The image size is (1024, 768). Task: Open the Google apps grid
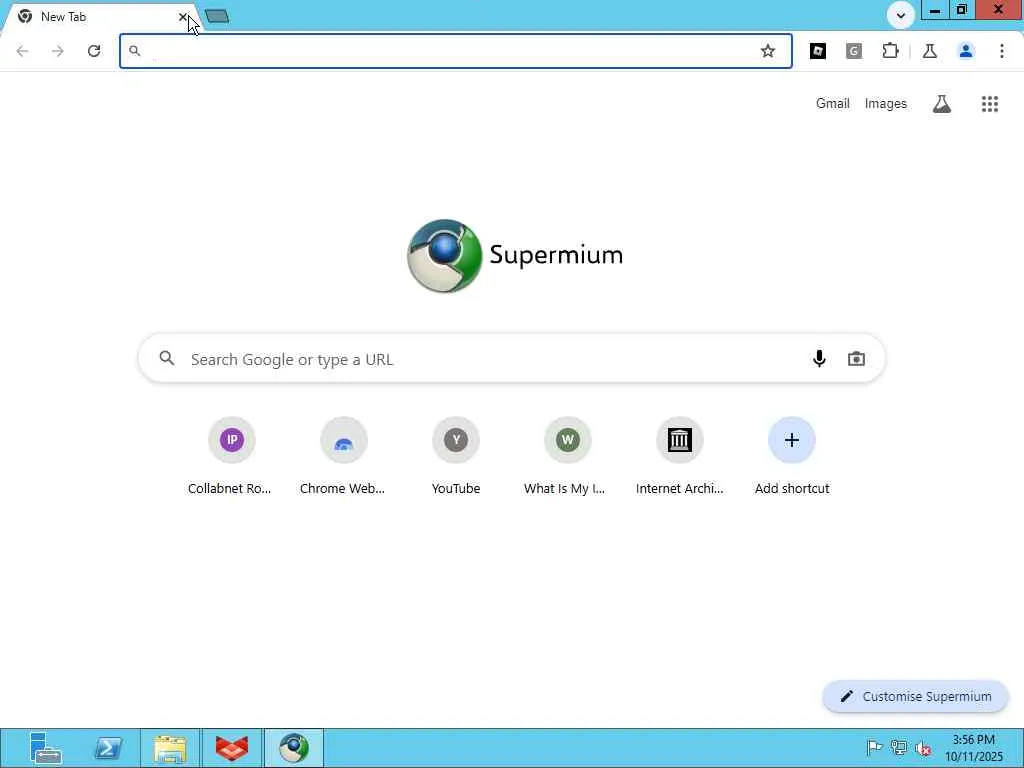(990, 104)
